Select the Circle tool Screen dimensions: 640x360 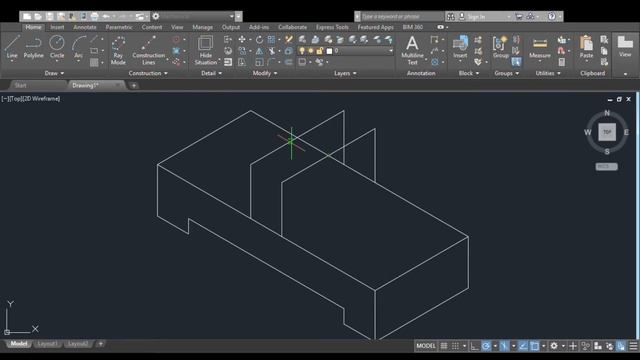tap(57, 47)
